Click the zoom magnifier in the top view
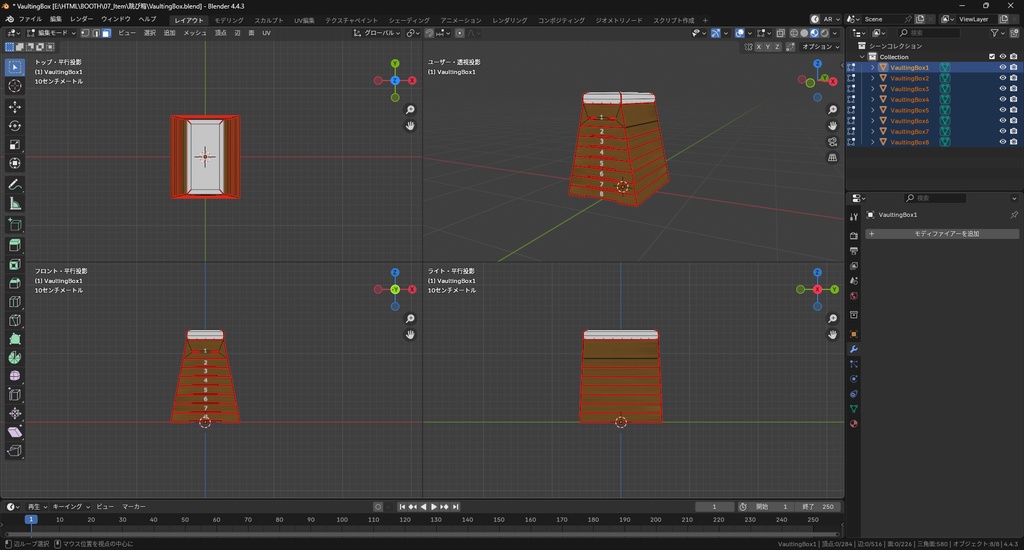 pos(410,109)
